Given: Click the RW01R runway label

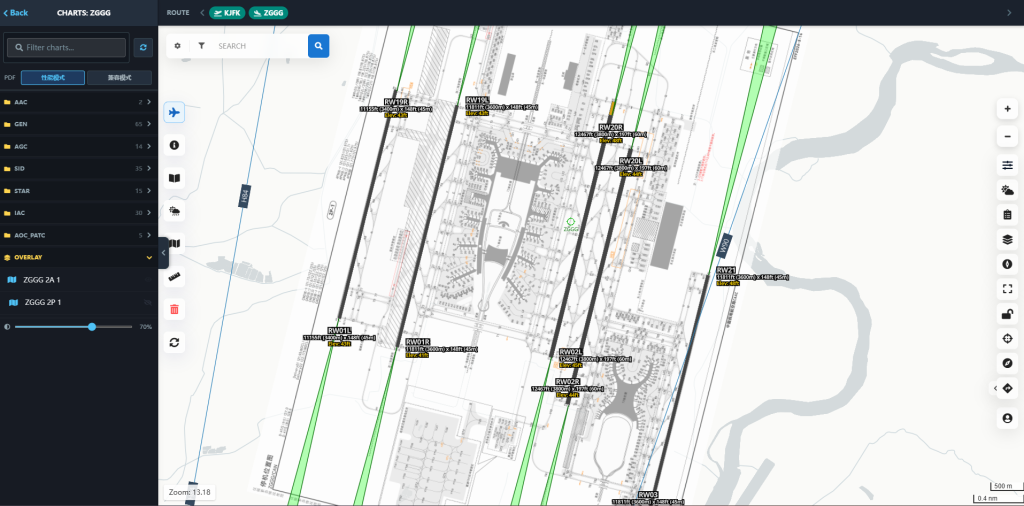Looking at the screenshot, I should (418, 341).
